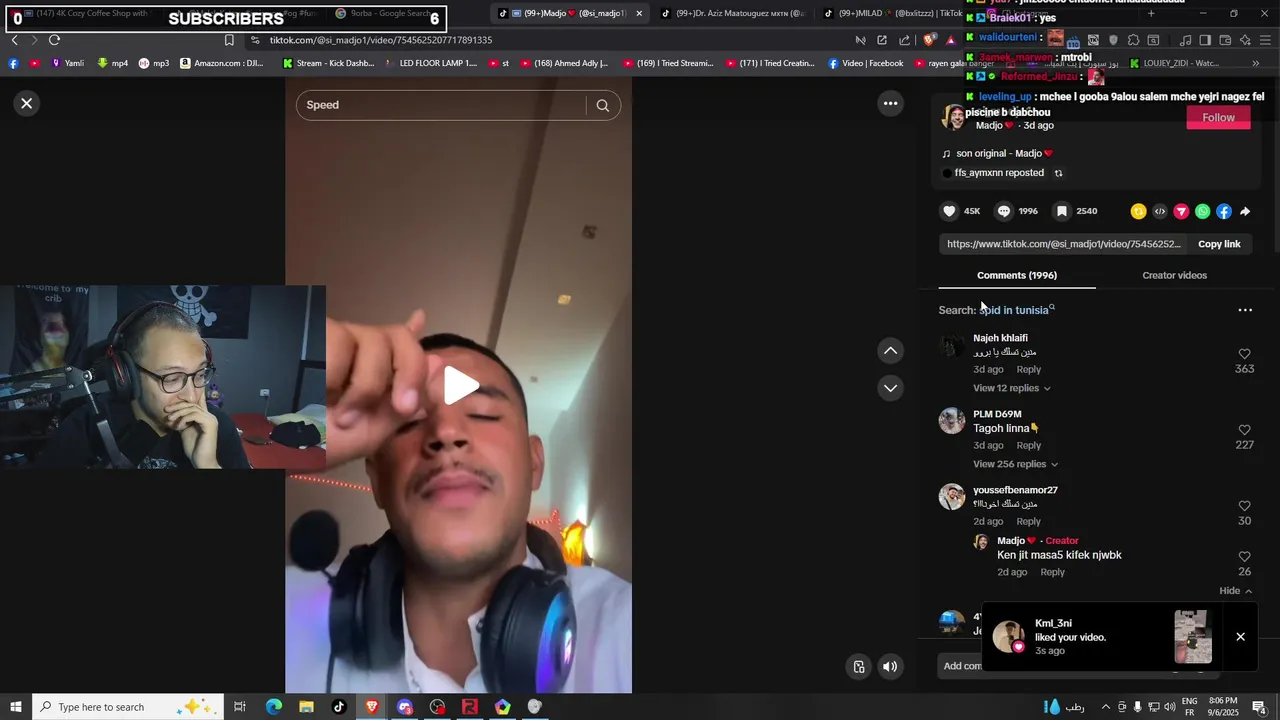Switch to the Creator videos tab
Viewport: 1280px width, 720px height.
[x=1174, y=275]
